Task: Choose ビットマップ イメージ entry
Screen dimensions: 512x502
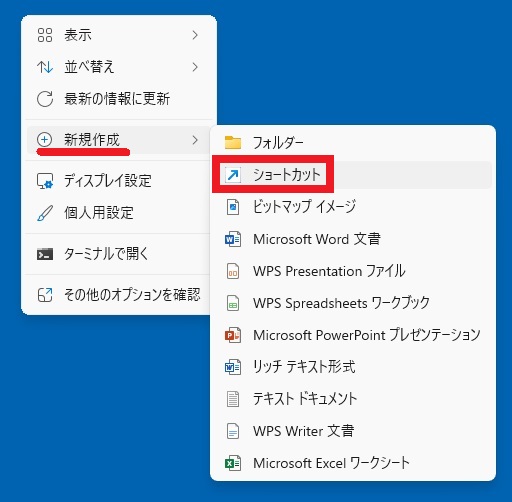Action: click(x=353, y=207)
